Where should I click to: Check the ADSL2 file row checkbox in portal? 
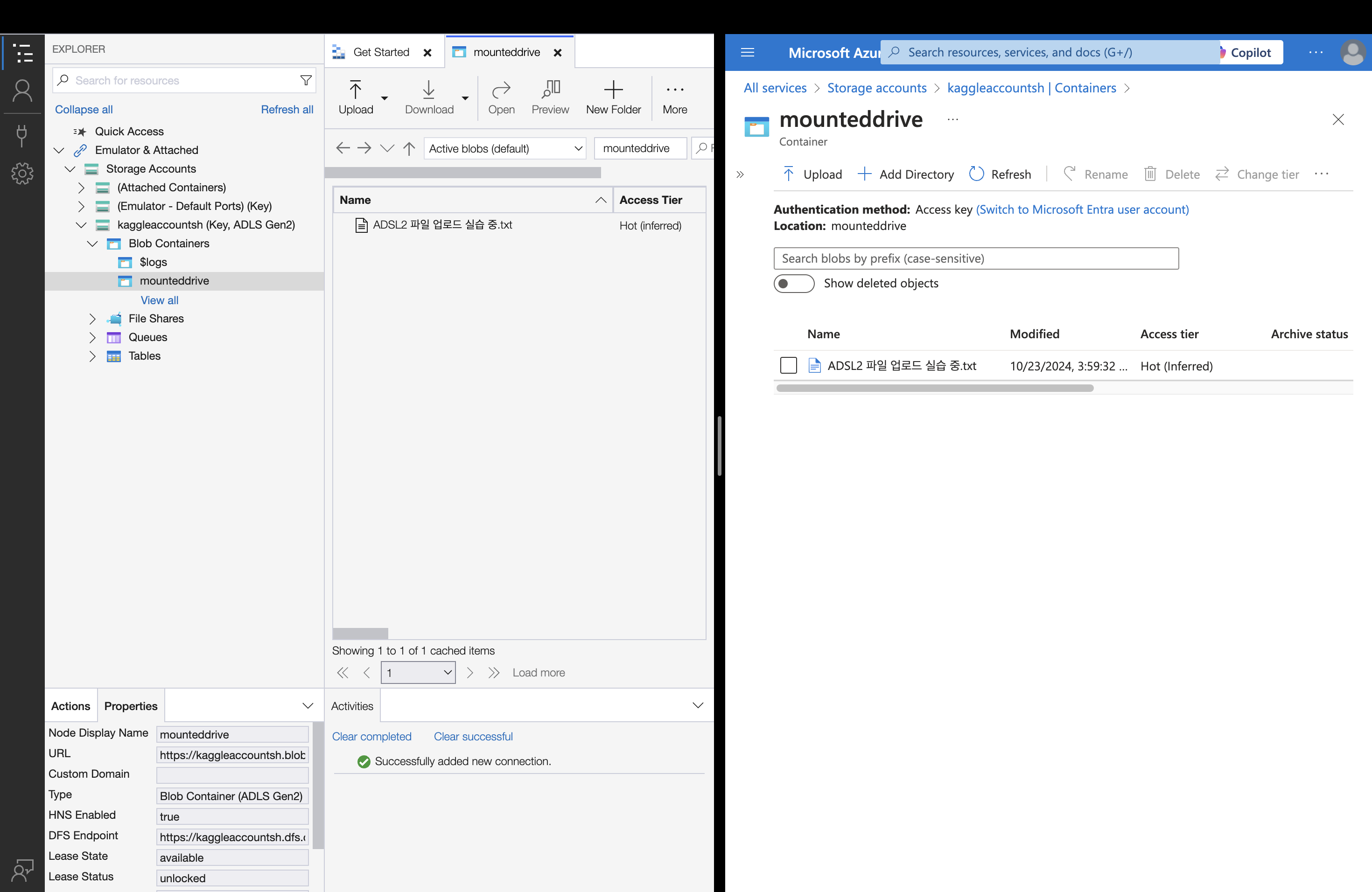(788, 365)
